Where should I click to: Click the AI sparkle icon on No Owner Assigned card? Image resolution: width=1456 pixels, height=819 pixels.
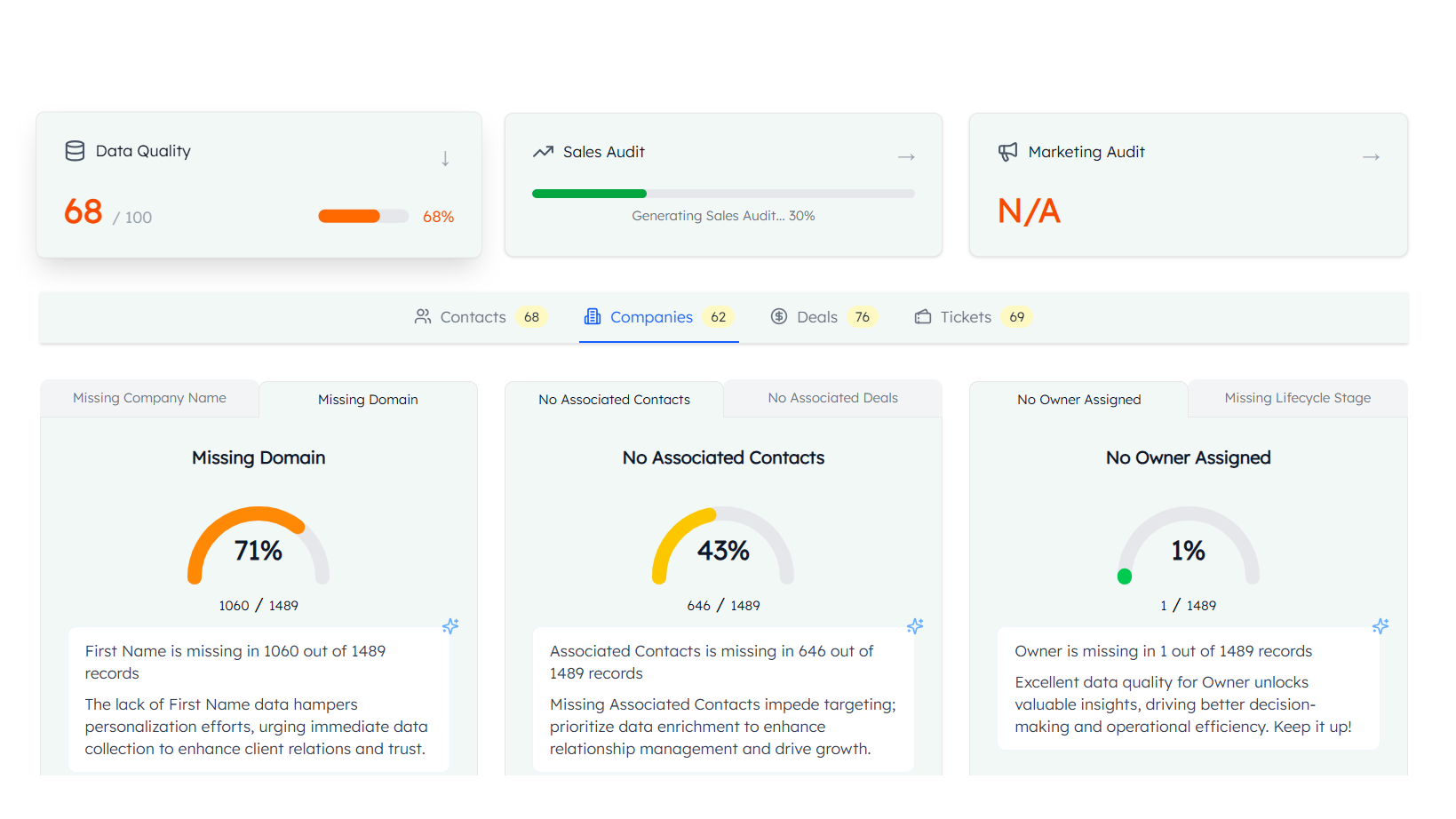(x=1380, y=626)
